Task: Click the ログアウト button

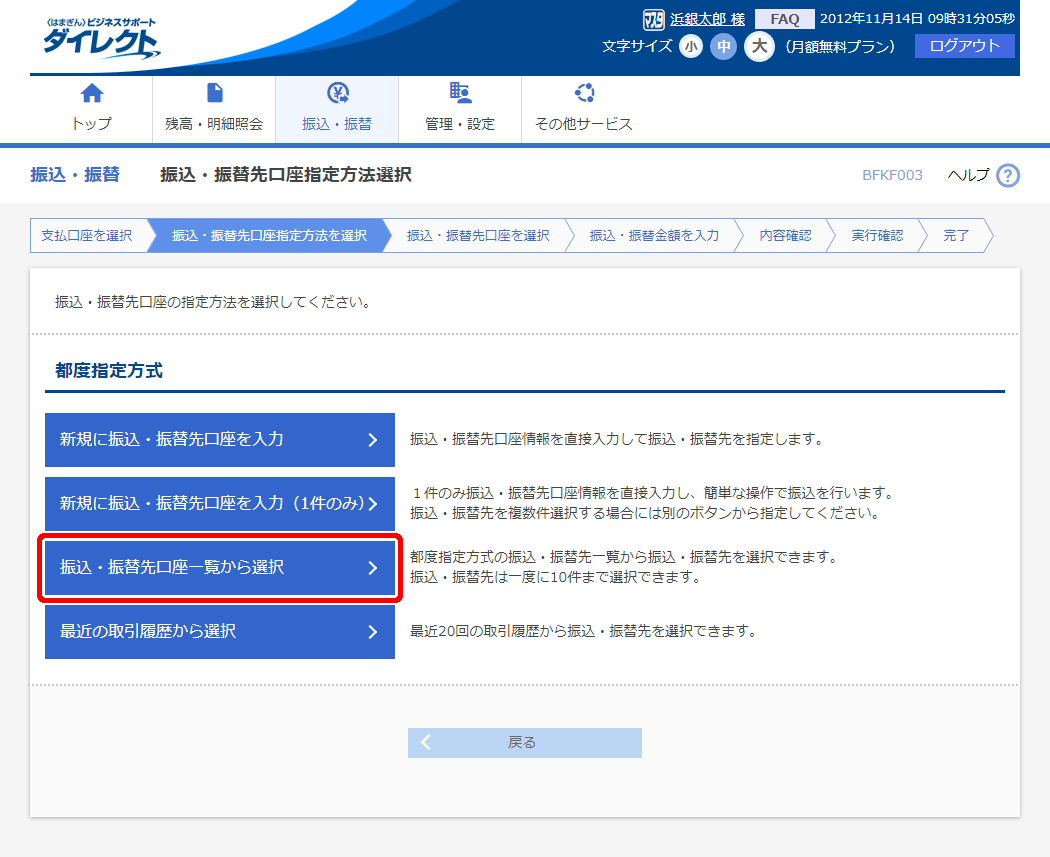Action: click(x=964, y=46)
